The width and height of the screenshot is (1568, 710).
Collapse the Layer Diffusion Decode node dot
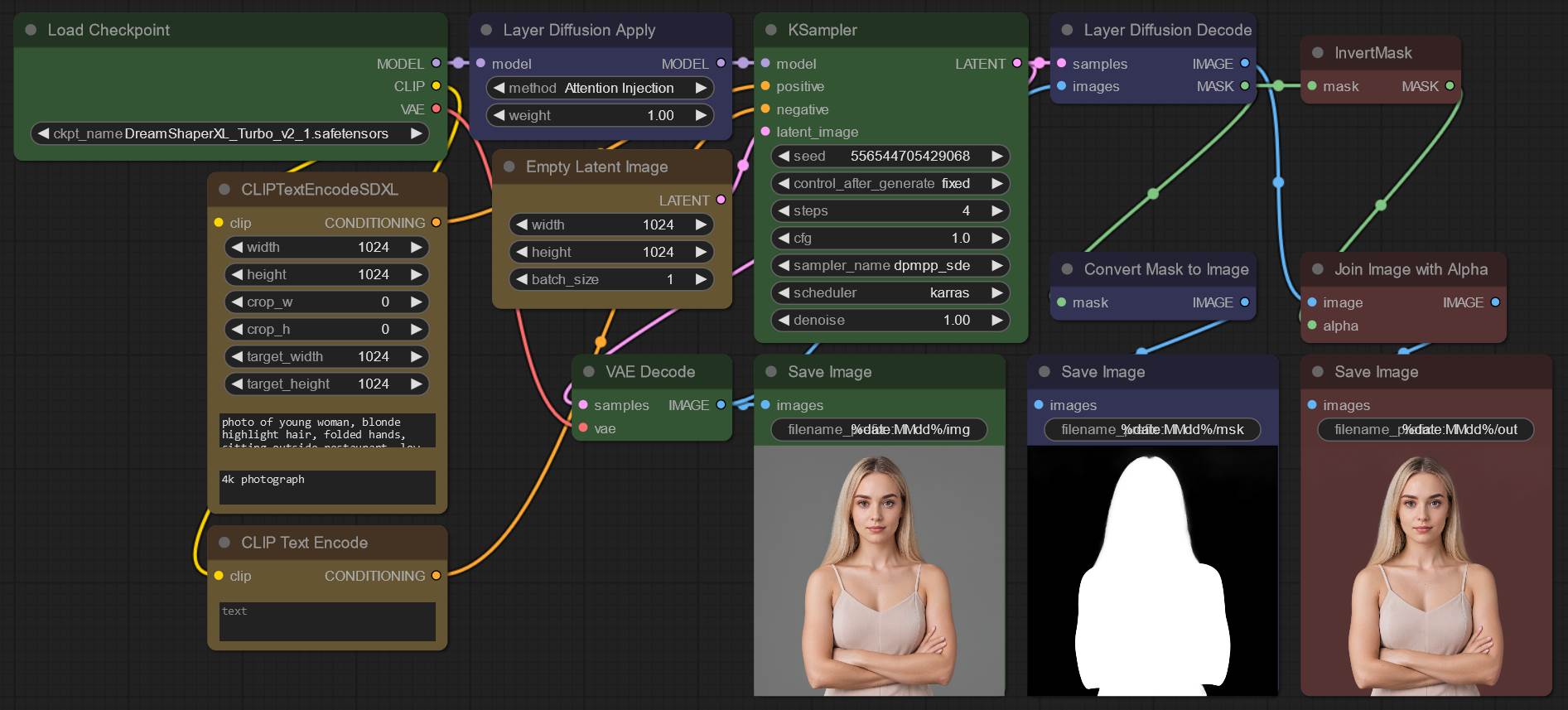(1067, 30)
